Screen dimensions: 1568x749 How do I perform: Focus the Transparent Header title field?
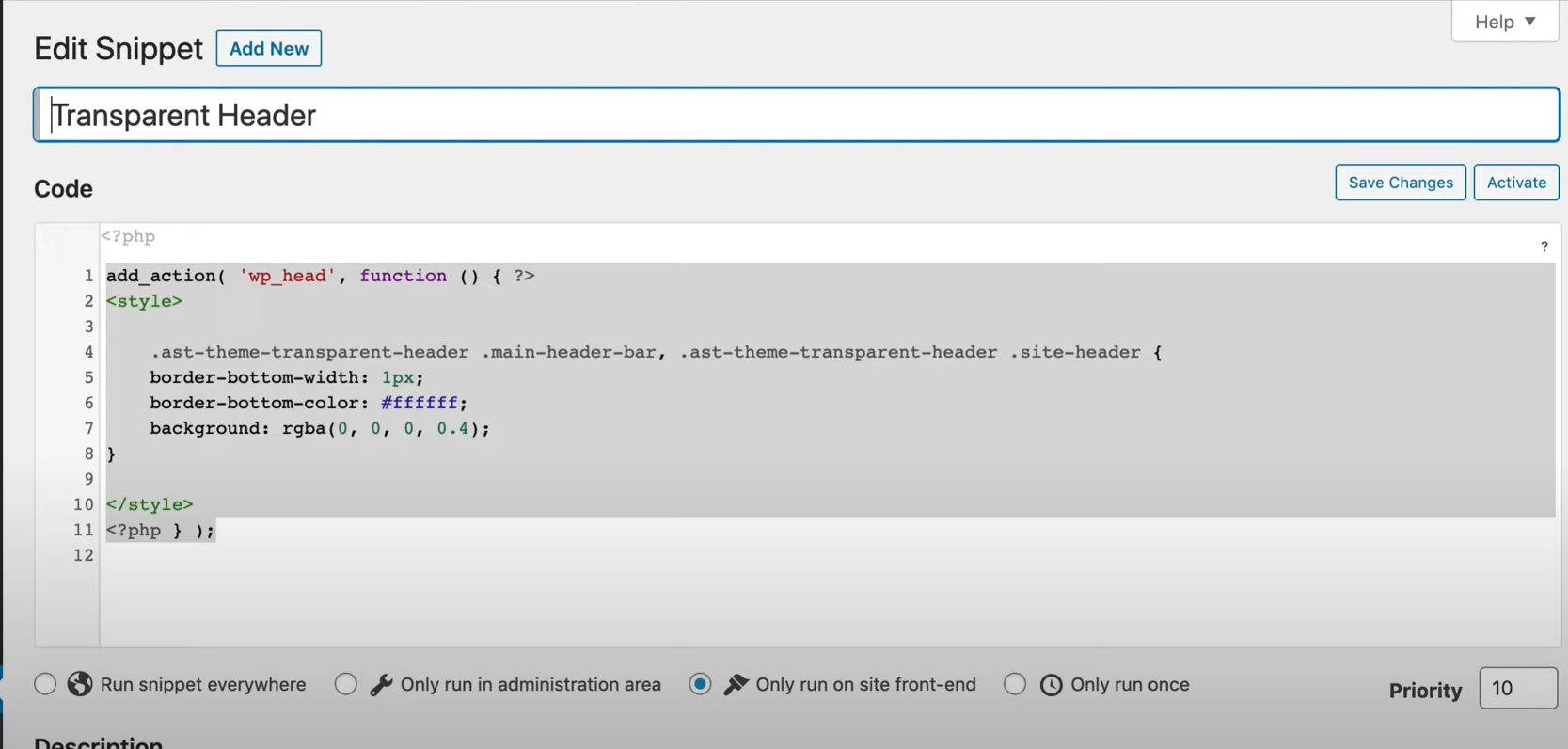796,115
